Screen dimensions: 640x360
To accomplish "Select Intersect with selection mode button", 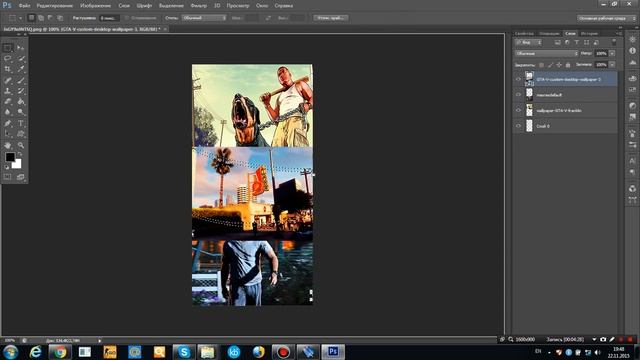I will [60, 18].
